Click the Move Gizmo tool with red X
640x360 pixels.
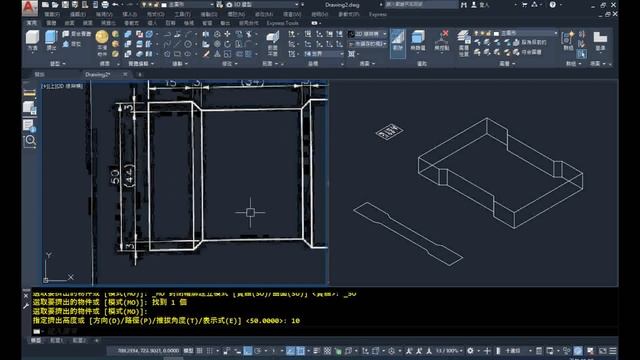[442, 41]
